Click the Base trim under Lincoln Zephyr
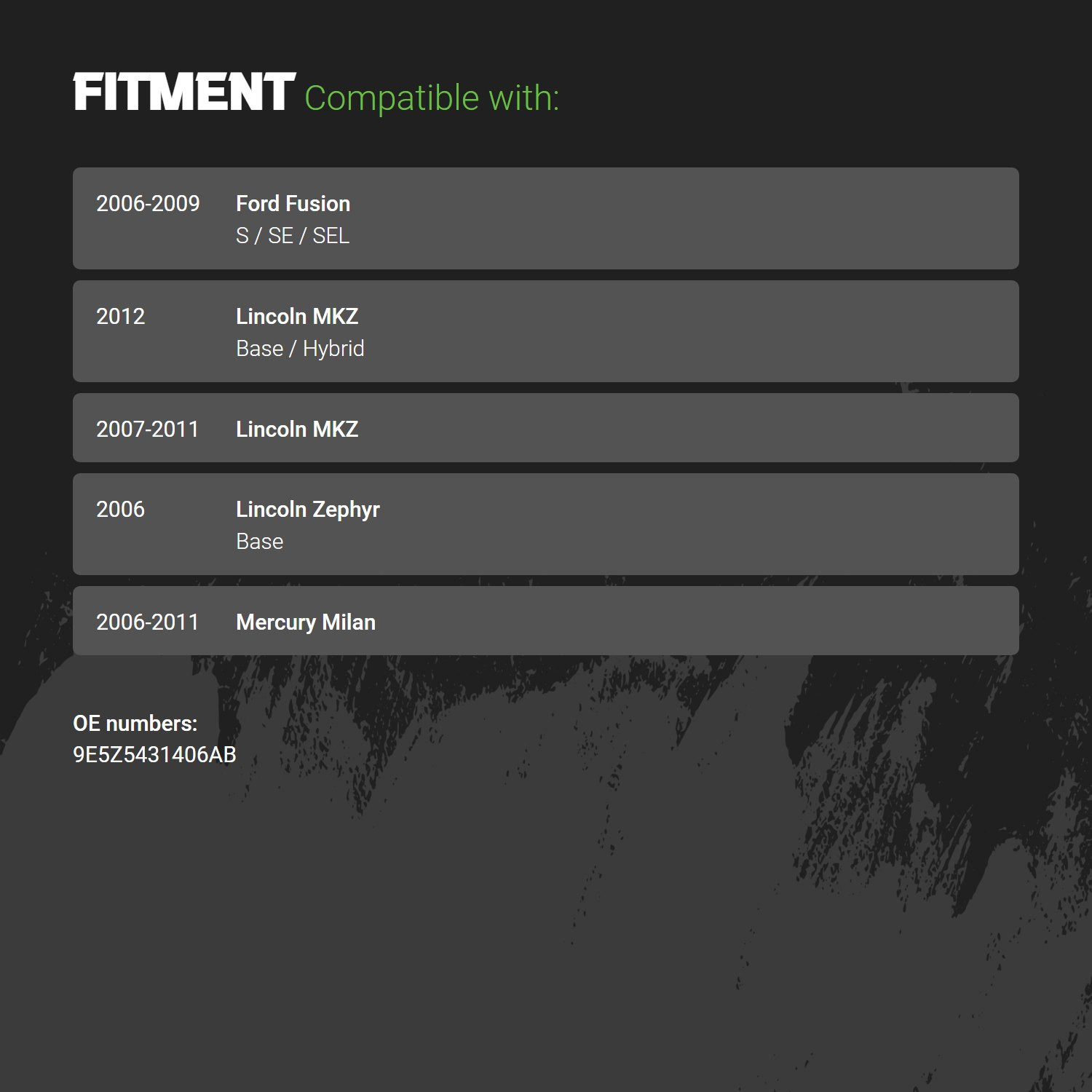Image resolution: width=1092 pixels, height=1092 pixels. [x=260, y=542]
